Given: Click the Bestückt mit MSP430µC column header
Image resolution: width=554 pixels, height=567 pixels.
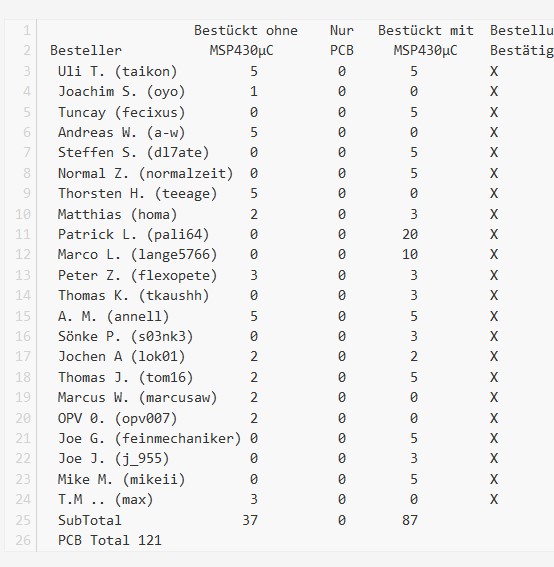Looking at the screenshot, I should coord(426,40).
